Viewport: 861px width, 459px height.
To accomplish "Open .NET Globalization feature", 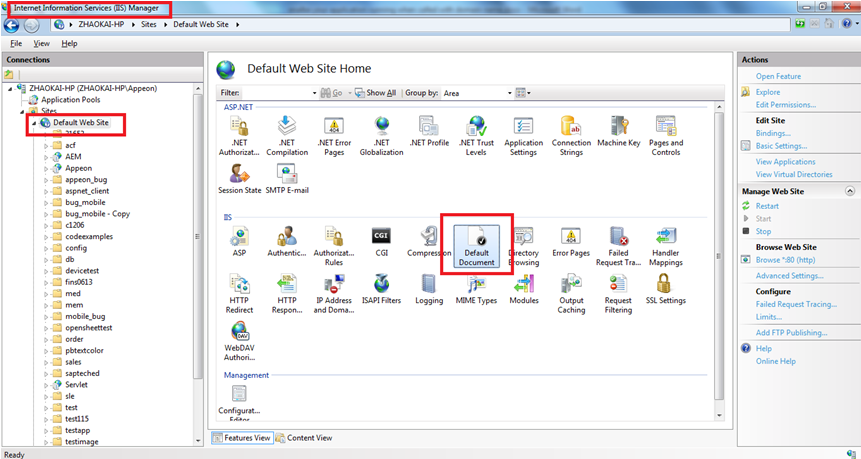I will pyautogui.click(x=382, y=136).
